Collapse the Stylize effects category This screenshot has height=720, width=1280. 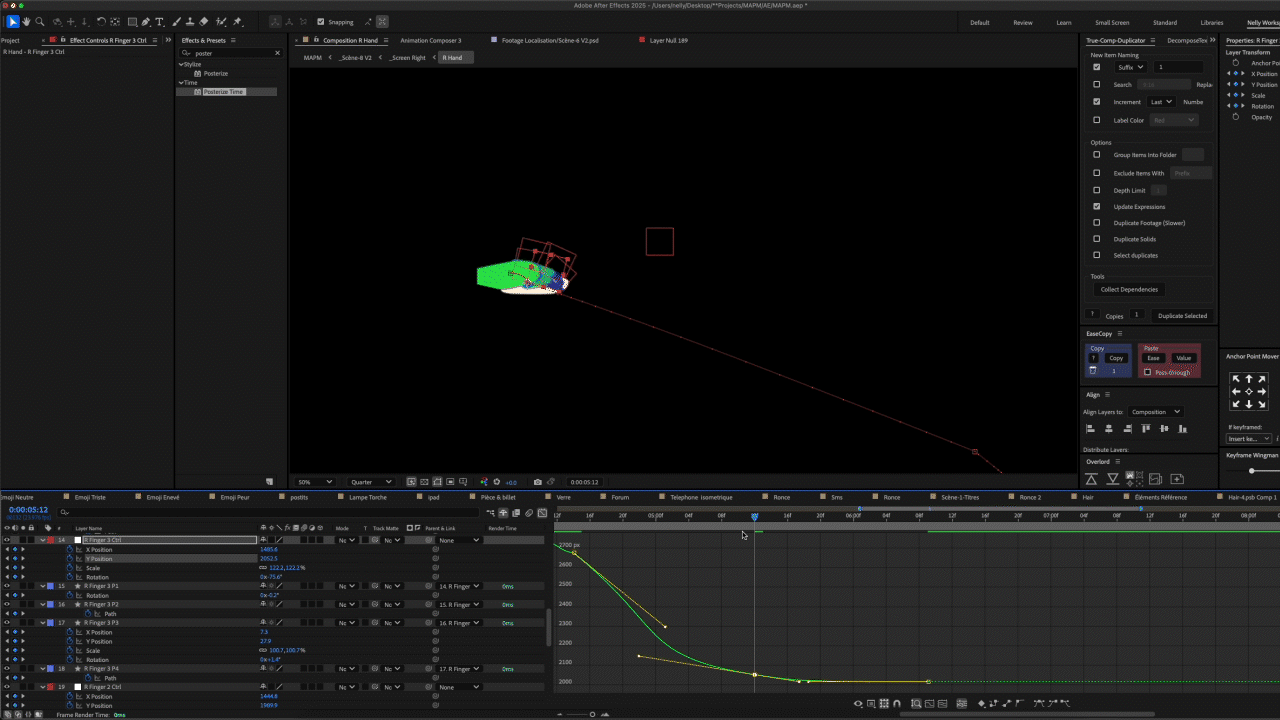click(x=182, y=64)
